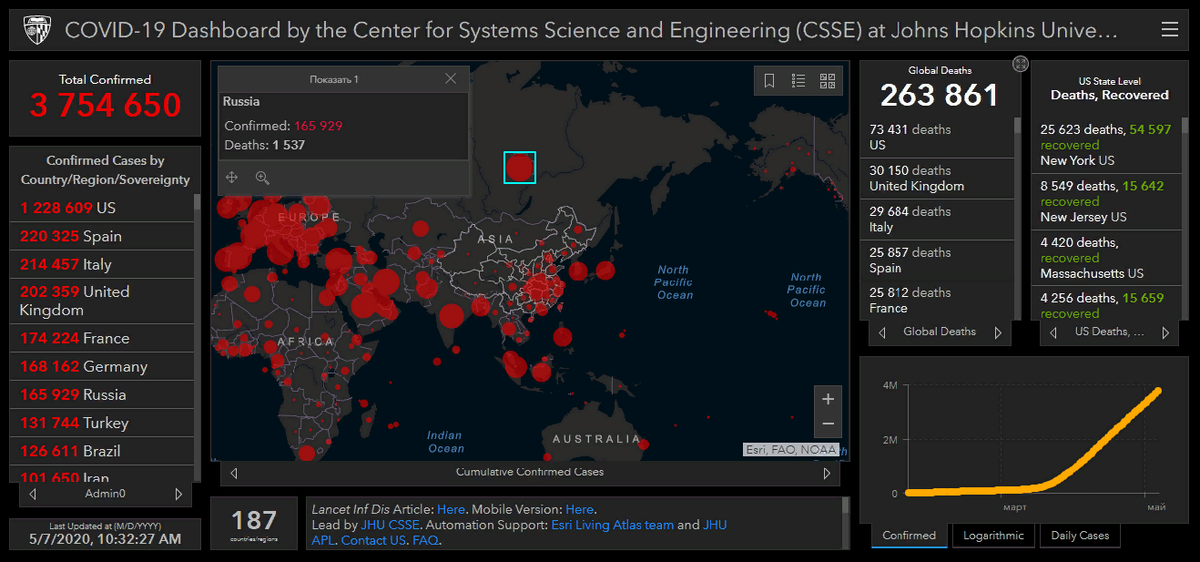Zoom in on the map

coord(828,399)
